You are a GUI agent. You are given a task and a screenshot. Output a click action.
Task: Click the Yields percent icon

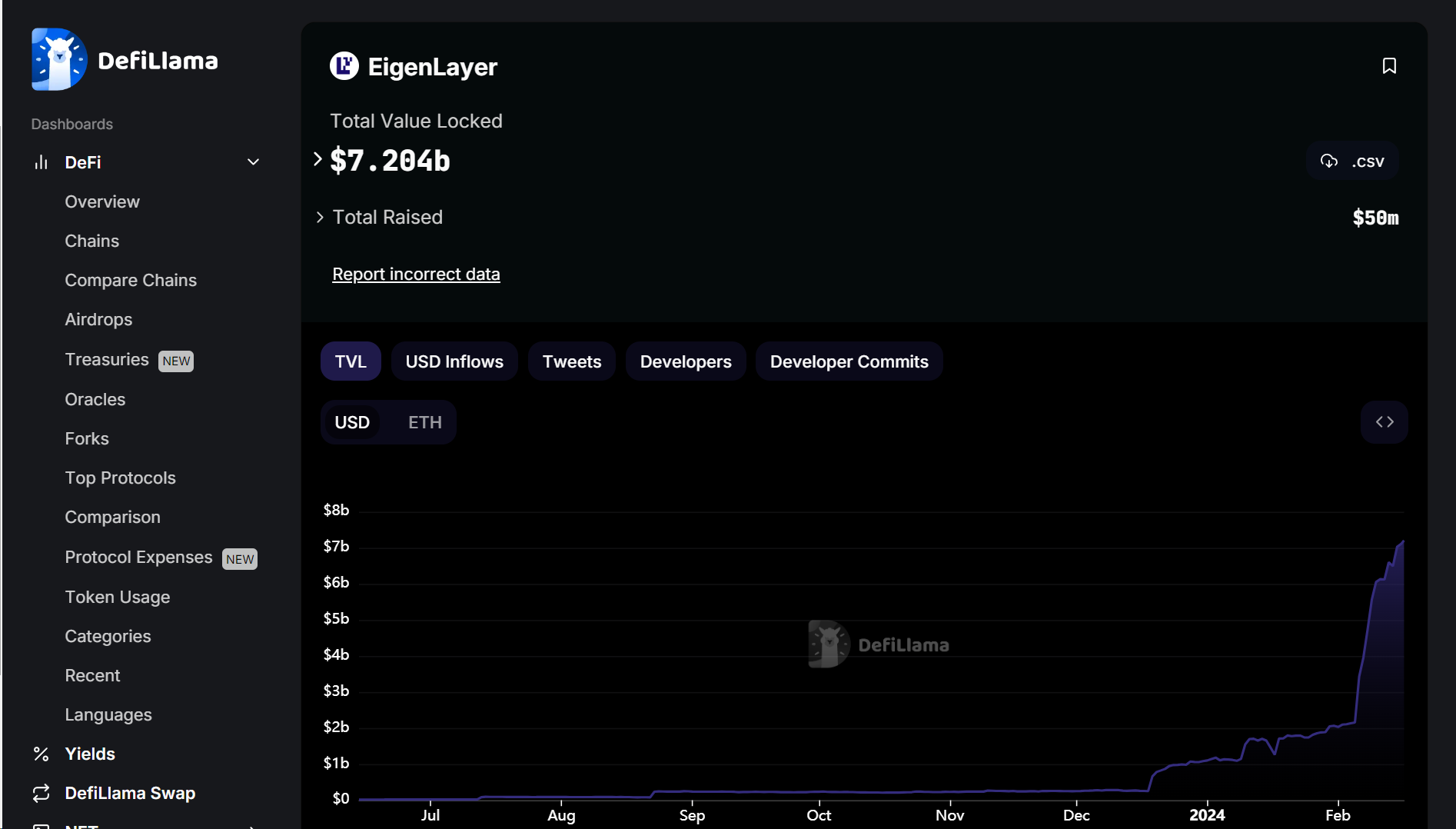42,754
